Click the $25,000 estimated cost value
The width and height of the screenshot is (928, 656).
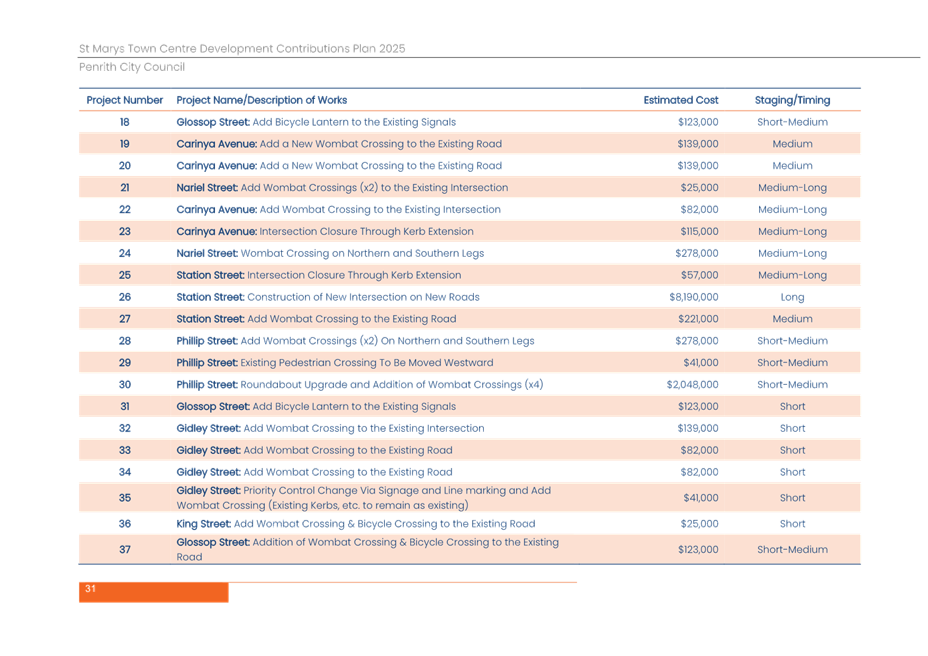pos(699,188)
